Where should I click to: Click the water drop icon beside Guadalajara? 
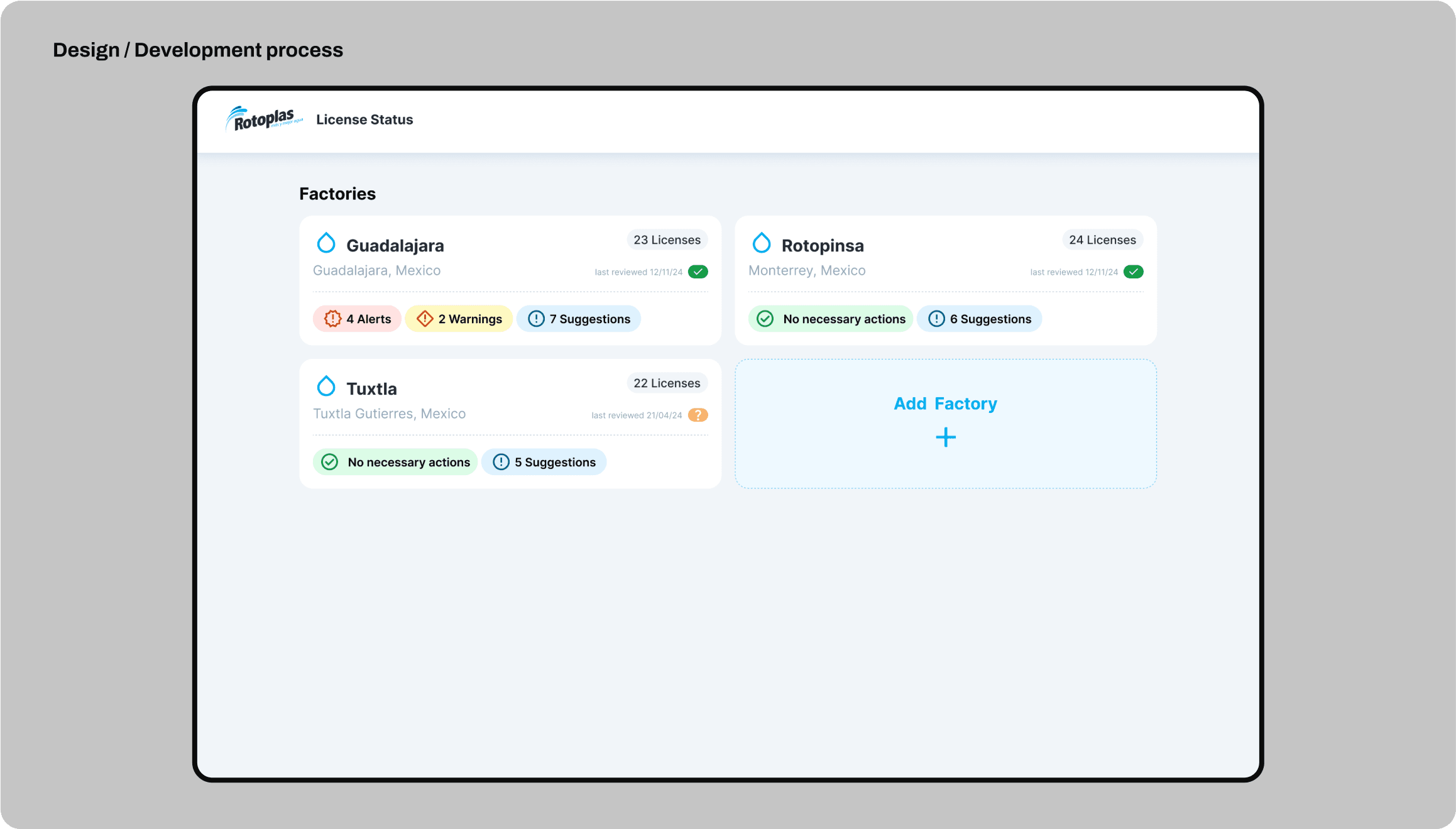click(326, 243)
